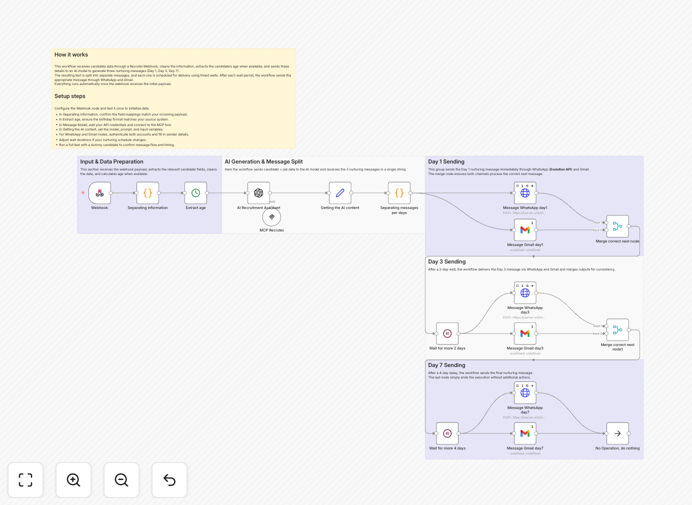This screenshot has height=505, width=692.
Task: Zoom in on the canvas
Action: click(73, 480)
